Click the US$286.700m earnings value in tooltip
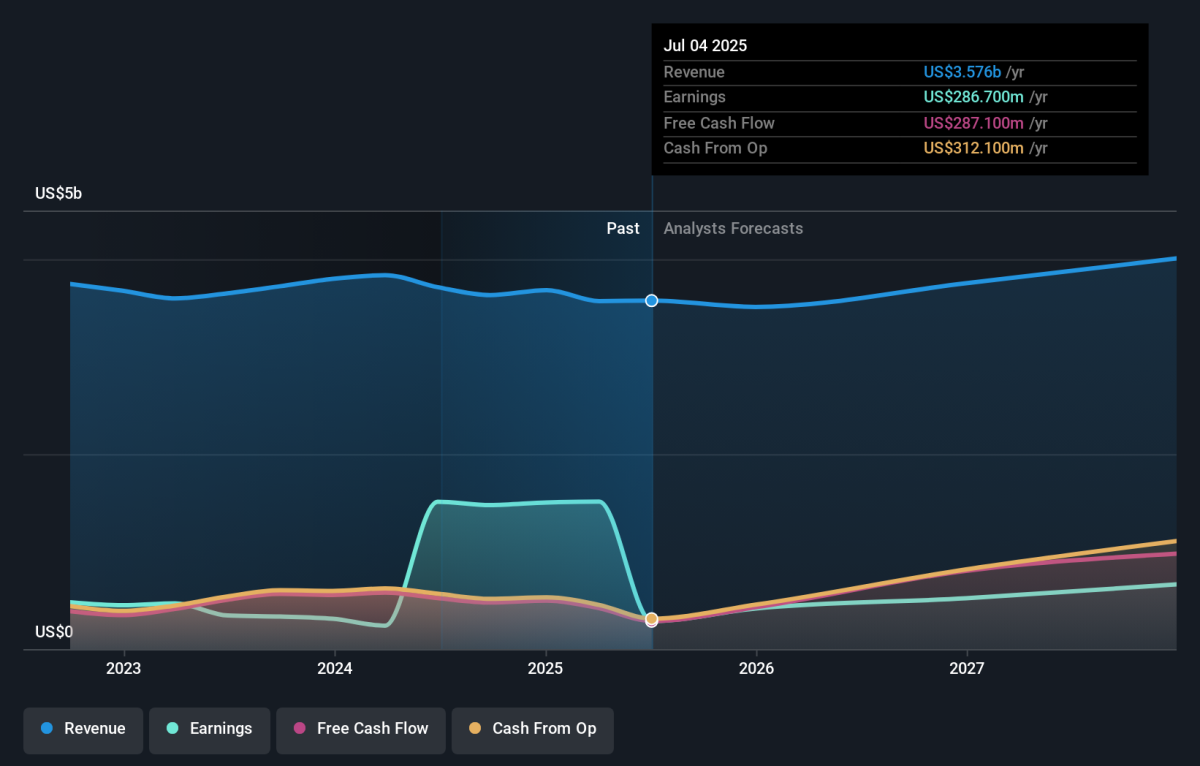 click(x=974, y=97)
